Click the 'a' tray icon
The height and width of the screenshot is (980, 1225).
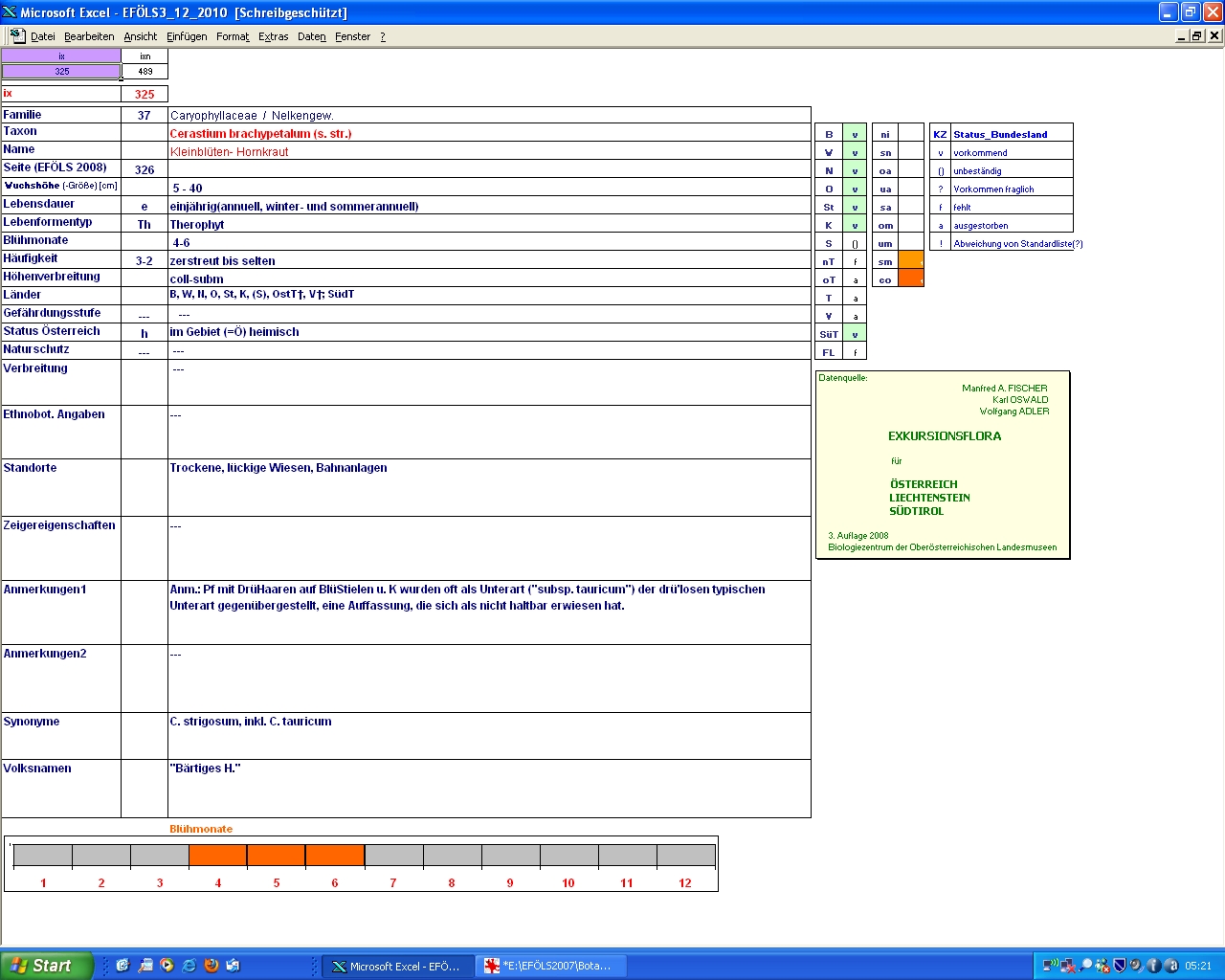[x=1171, y=966]
